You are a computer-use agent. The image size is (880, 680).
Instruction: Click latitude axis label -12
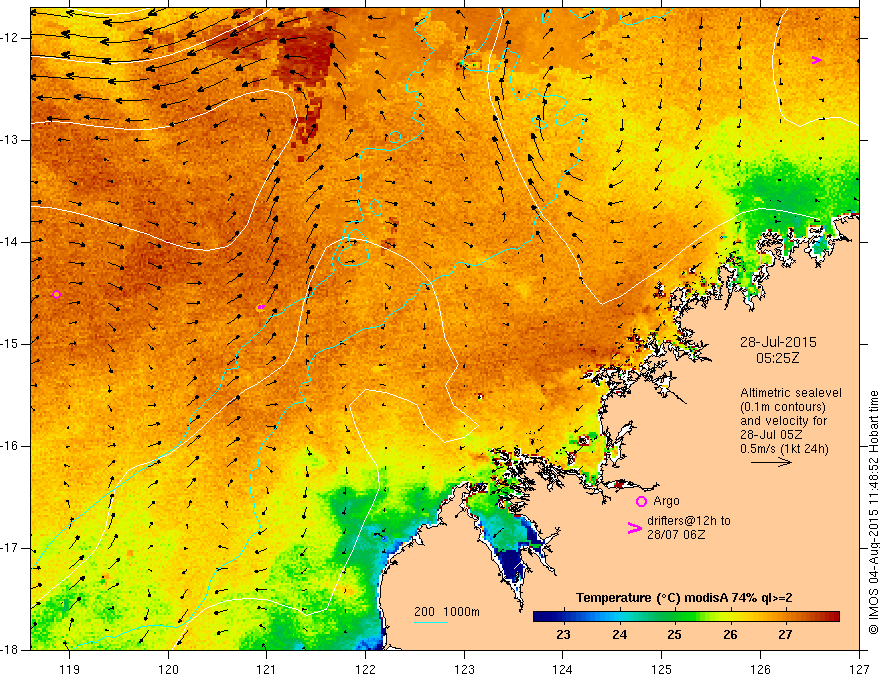tap(11, 38)
